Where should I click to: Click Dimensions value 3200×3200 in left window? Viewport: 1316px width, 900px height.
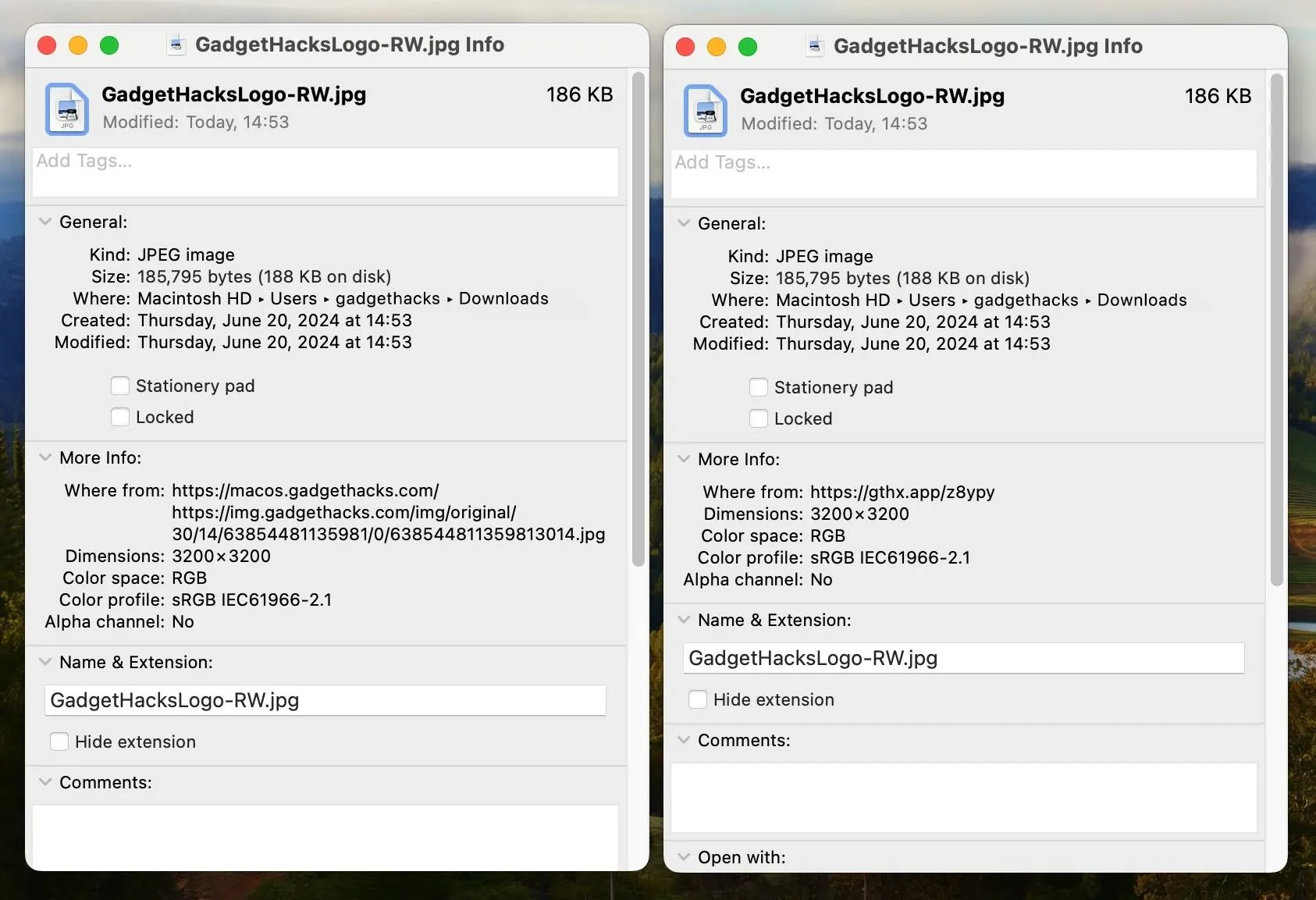pyautogui.click(x=221, y=556)
